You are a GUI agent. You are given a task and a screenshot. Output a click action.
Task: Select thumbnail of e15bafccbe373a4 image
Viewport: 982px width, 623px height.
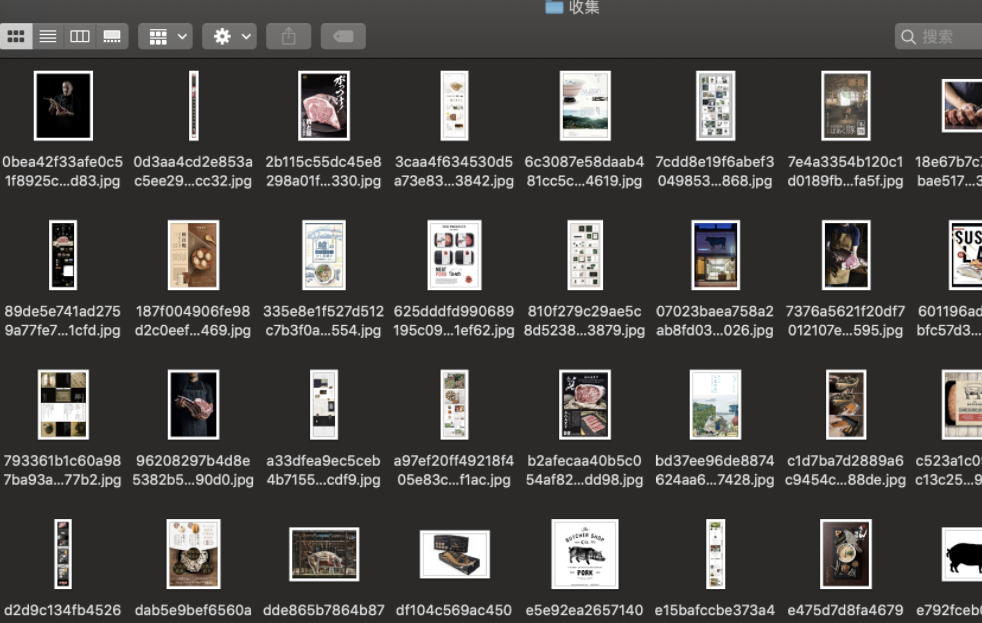click(715, 554)
